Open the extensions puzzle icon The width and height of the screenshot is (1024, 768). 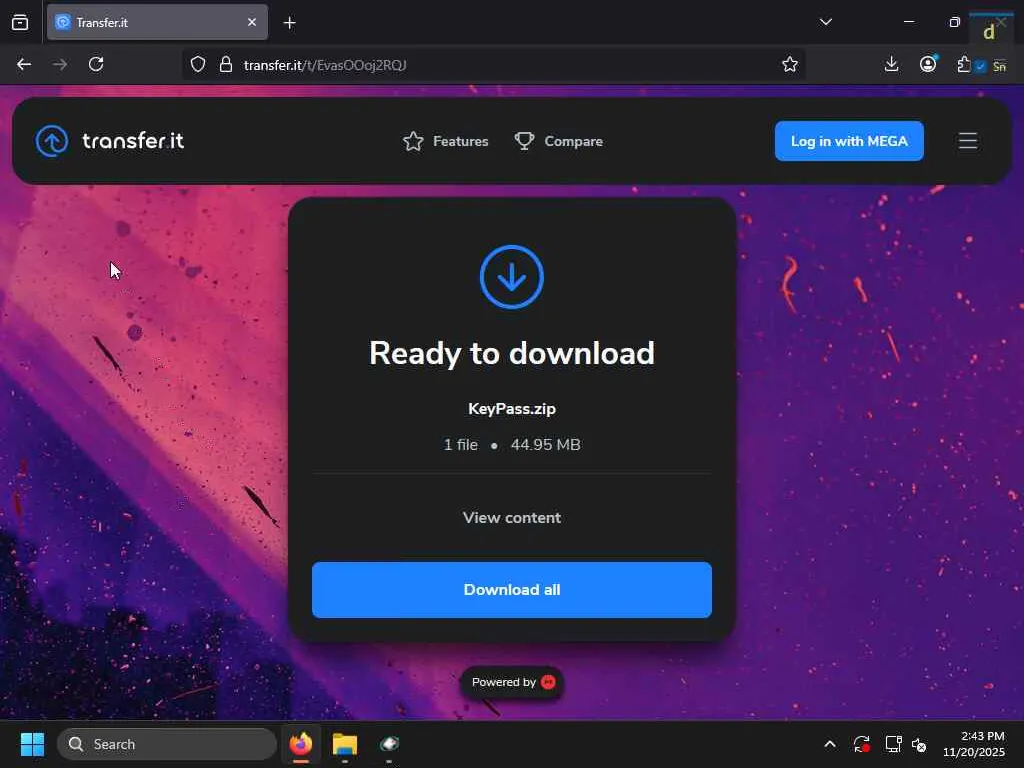[964, 64]
